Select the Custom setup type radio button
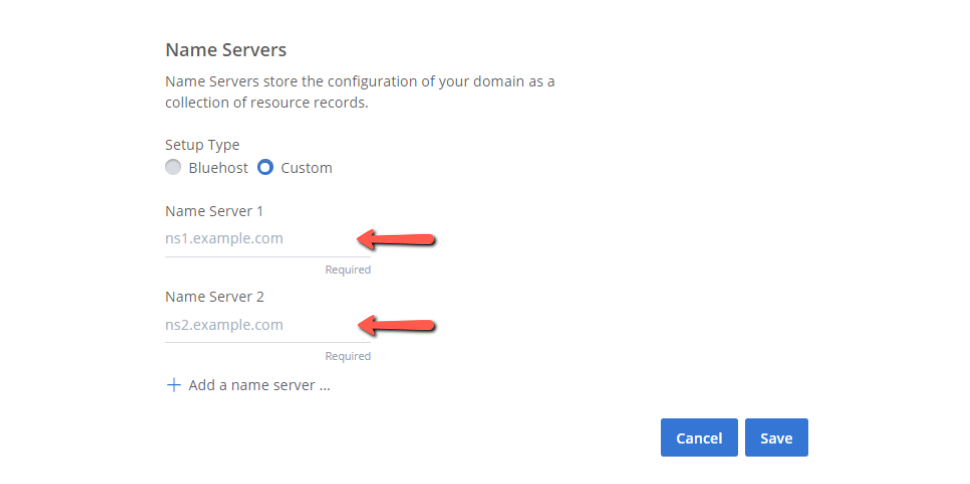 click(265, 168)
